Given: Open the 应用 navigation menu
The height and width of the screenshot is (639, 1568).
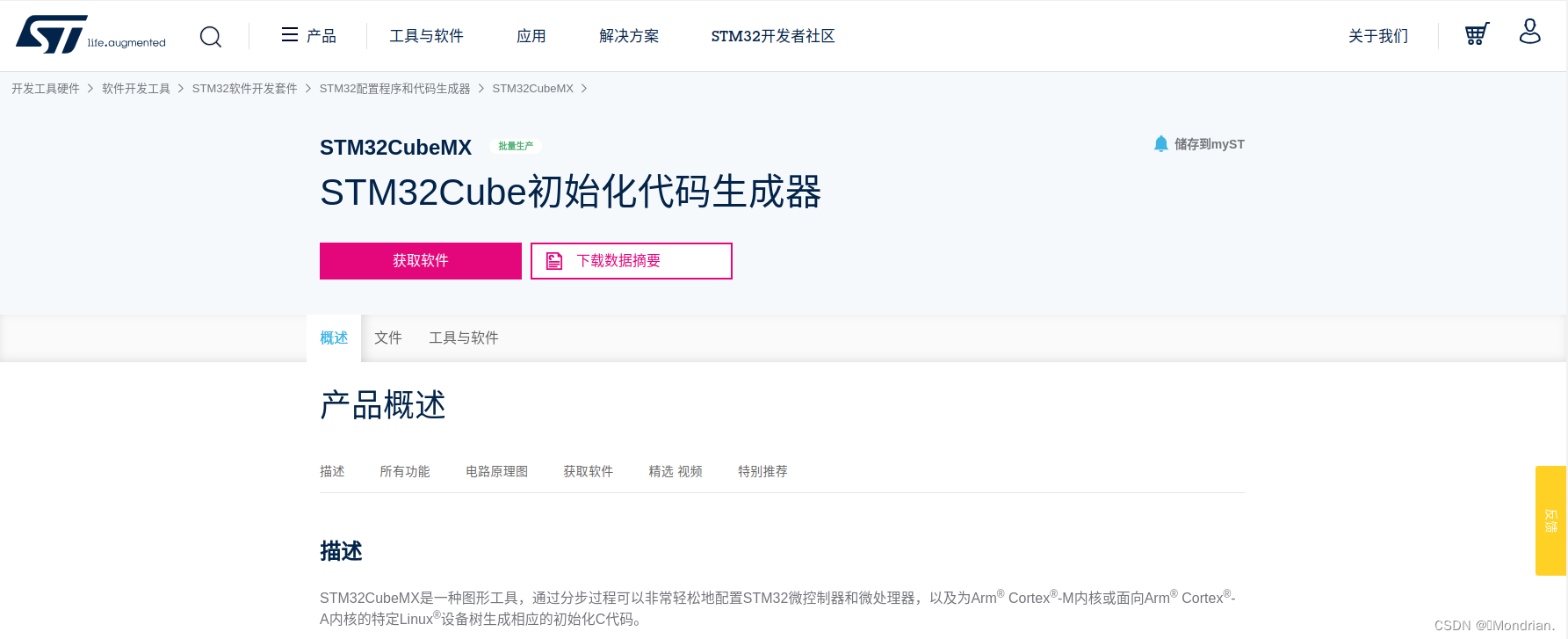Looking at the screenshot, I should coord(531,36).
